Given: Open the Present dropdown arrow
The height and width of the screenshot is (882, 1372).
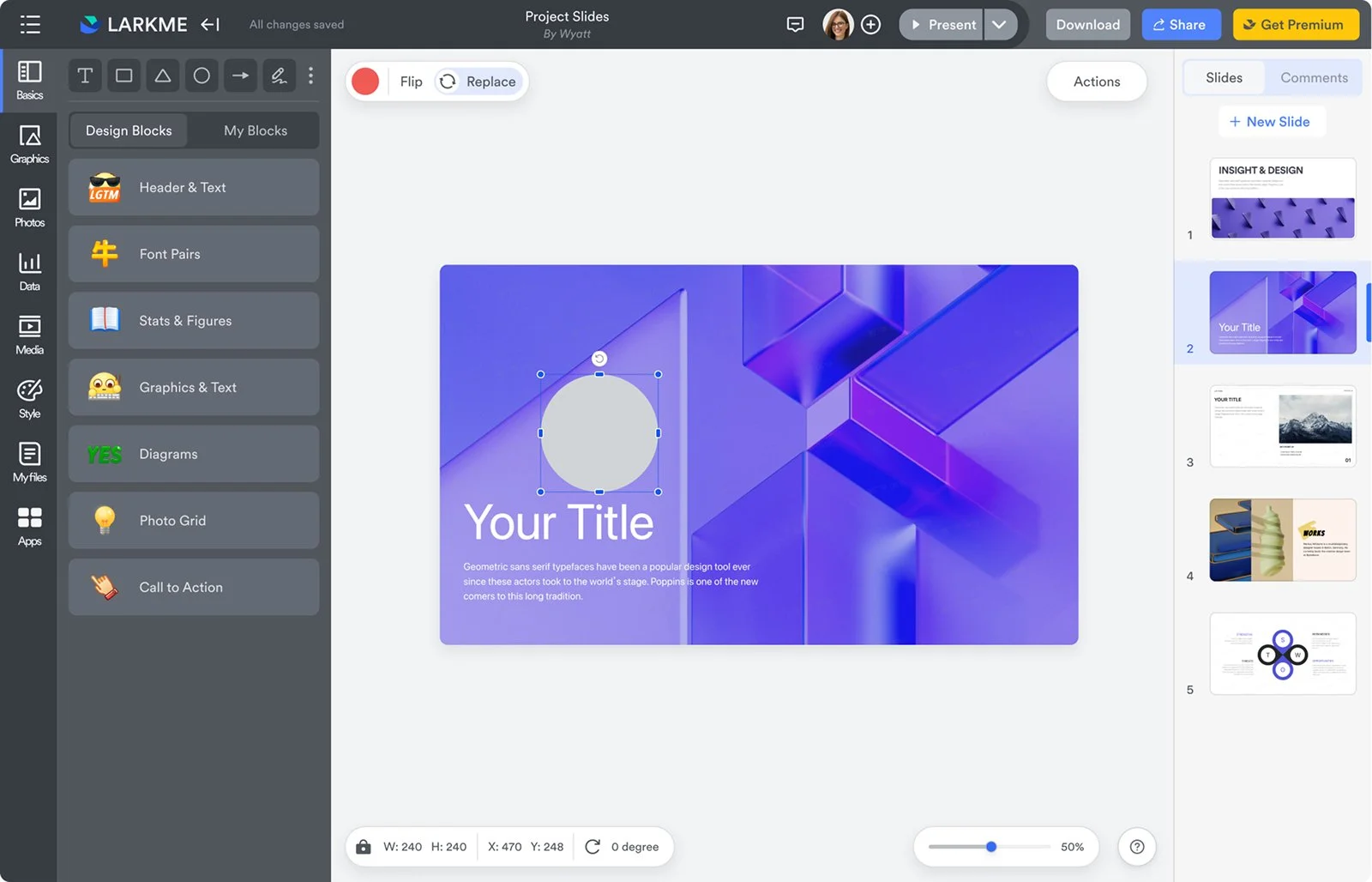Looking at the screenshot, I should (x=999, y=24).
